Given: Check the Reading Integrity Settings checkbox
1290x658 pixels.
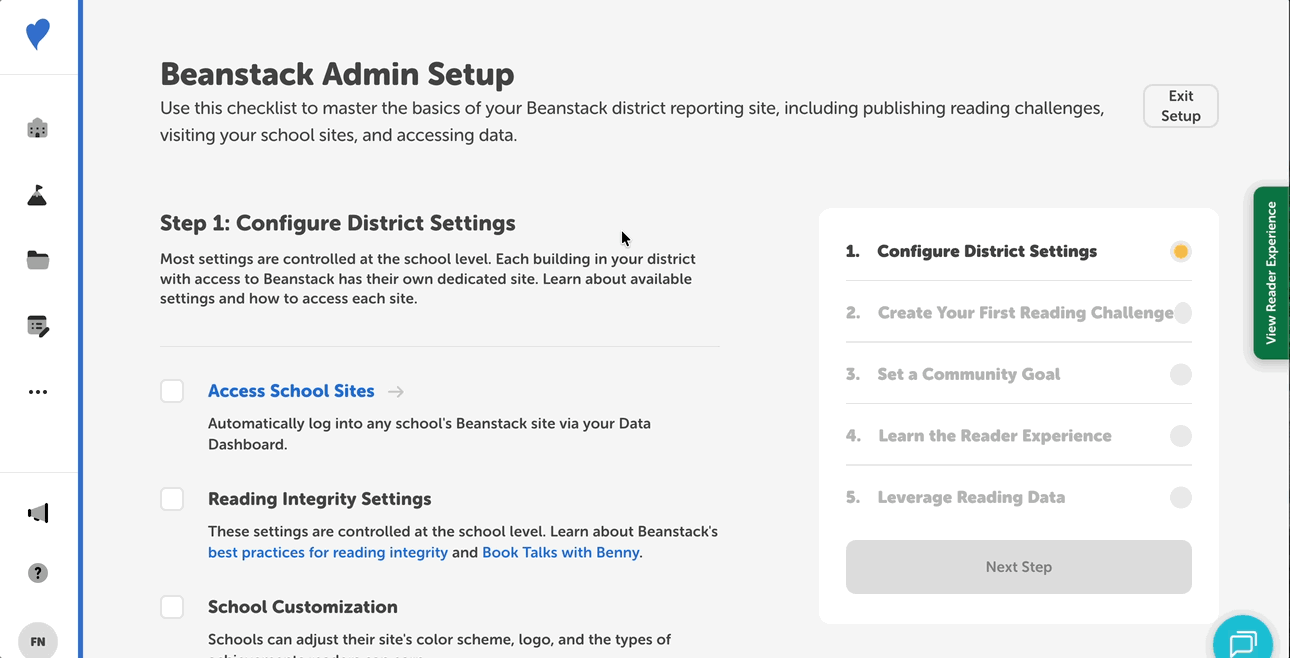Looking at the screenshot, I should pos(172,499).
